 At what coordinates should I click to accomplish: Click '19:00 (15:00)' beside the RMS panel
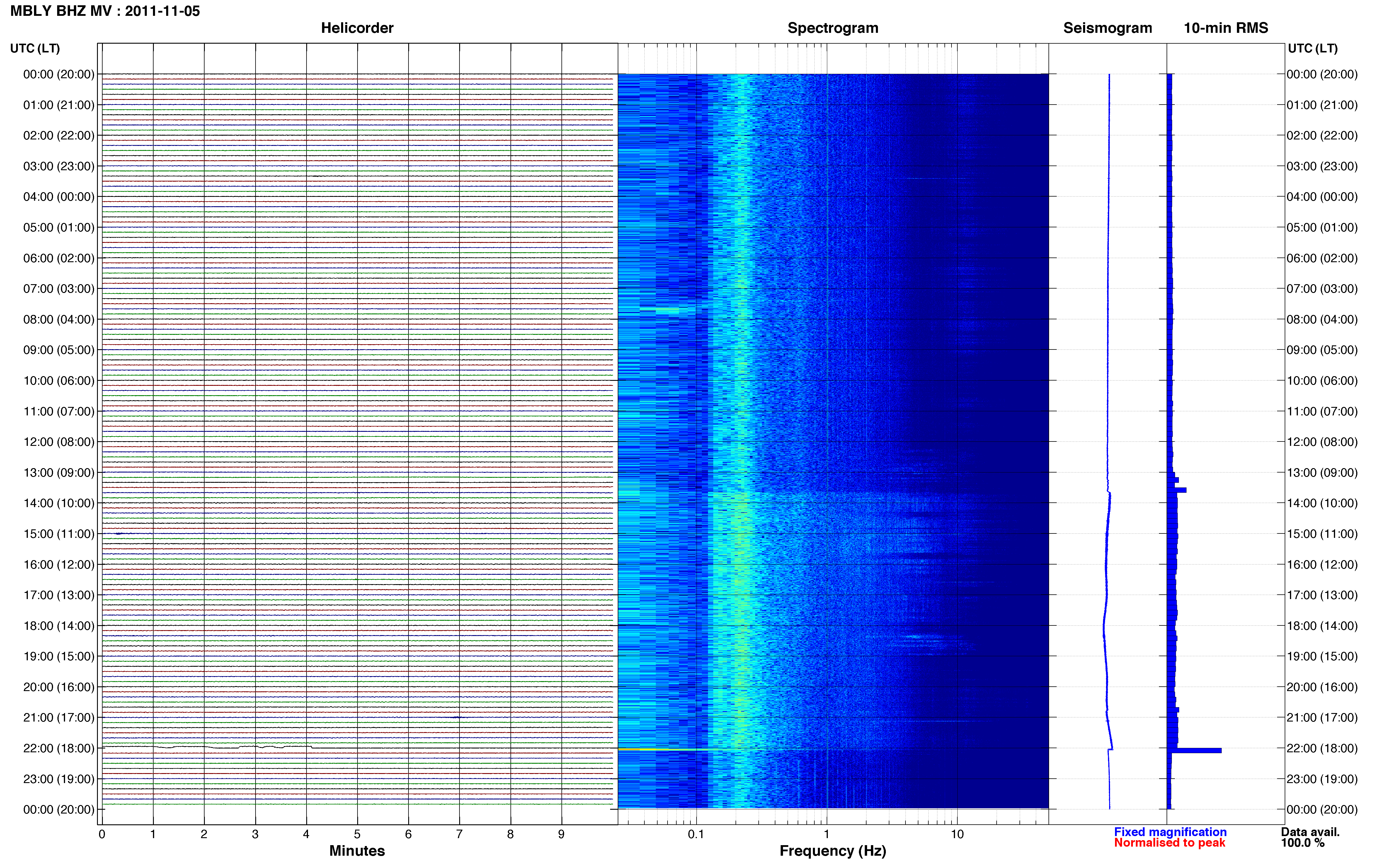(1322, 656)
